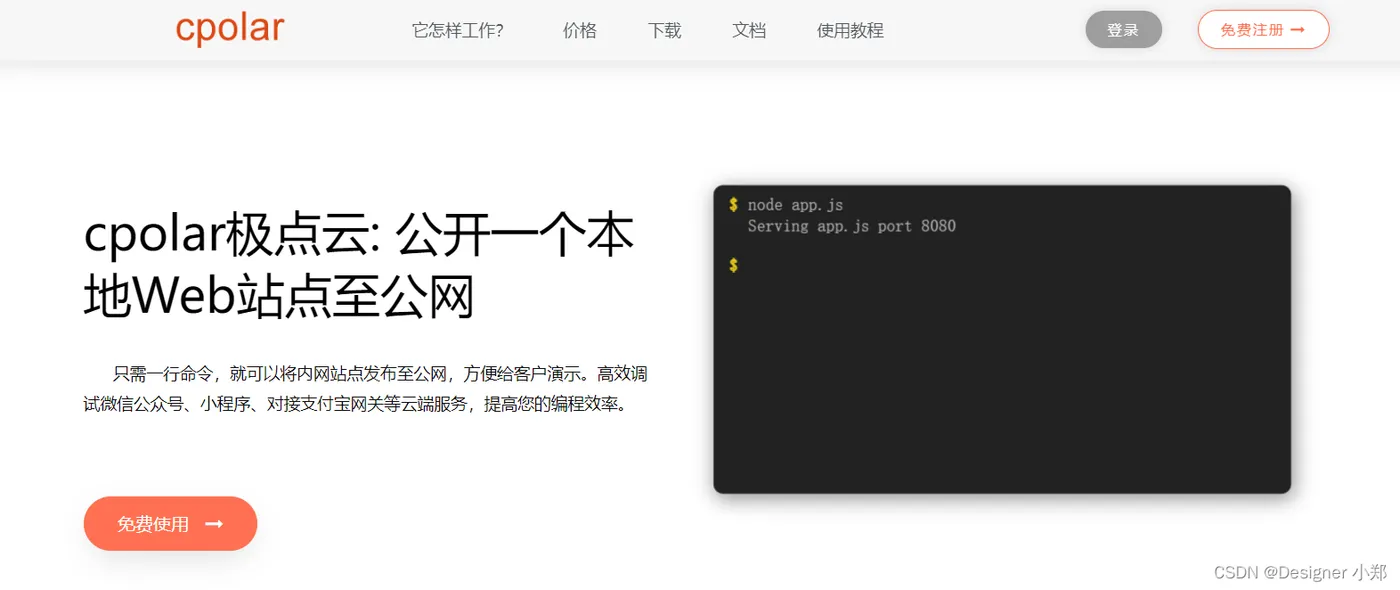Click the arrow icon in 免费注册 button
Image resolution: width=1400 pixels, height=590 pixels.
pyautogui.click(x=1298, y=30)
